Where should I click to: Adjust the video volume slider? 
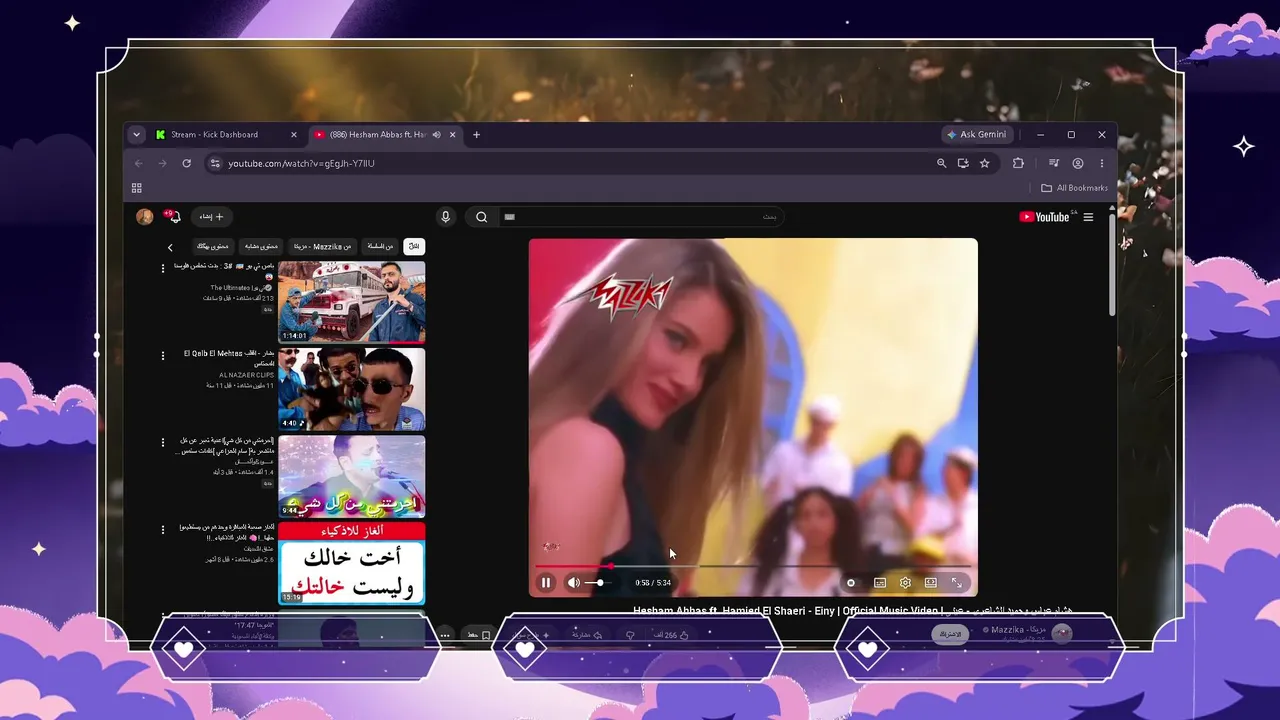click(595, 583)
